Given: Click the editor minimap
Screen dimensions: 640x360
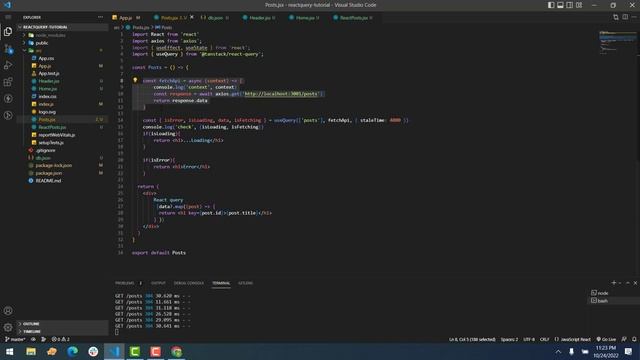Looking at the screenshot, I should tap(617, 43).
